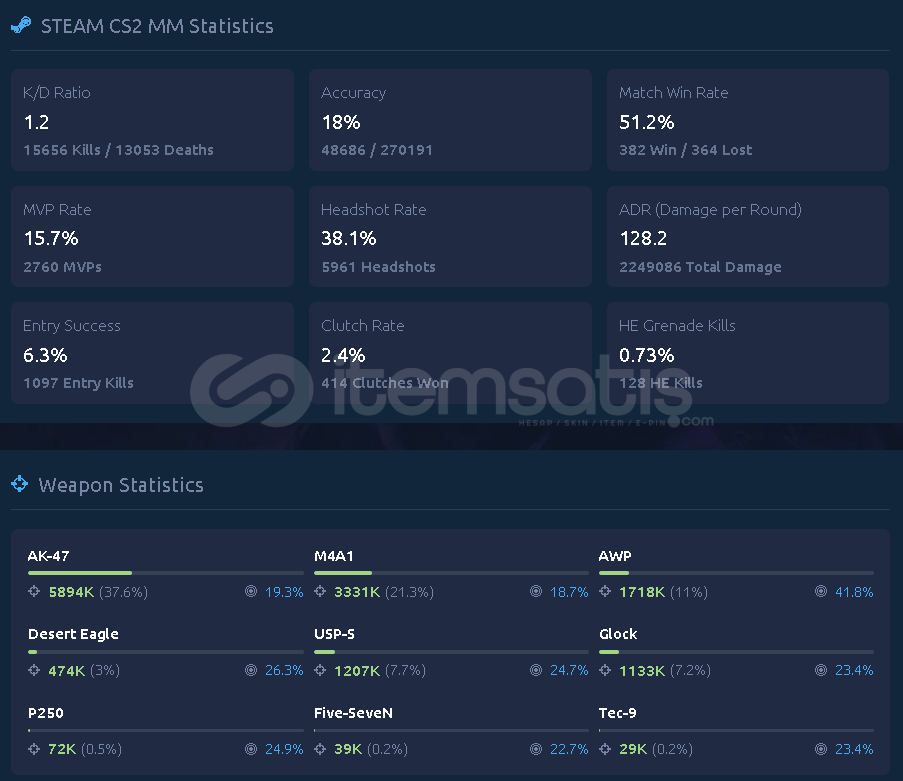Click the Accuracy value "18%"
Screen dimensions: 903x781
341,122
